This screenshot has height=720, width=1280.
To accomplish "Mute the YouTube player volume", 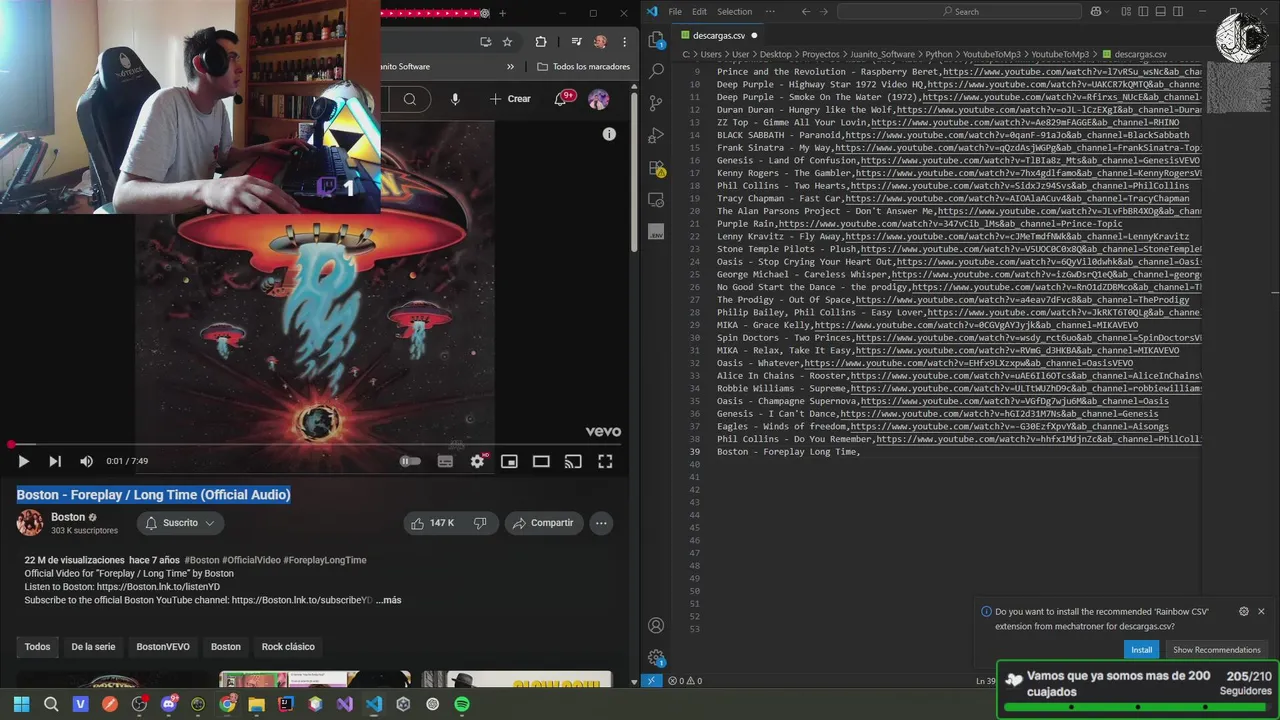I will (x=86, y=461).
